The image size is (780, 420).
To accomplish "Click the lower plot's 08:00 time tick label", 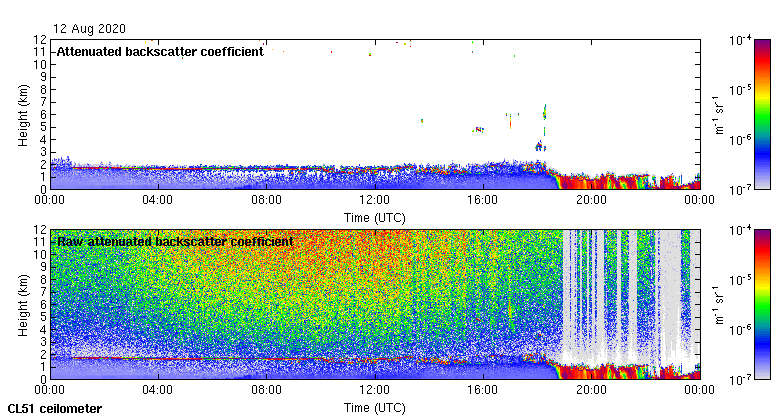I will [266, 390].
